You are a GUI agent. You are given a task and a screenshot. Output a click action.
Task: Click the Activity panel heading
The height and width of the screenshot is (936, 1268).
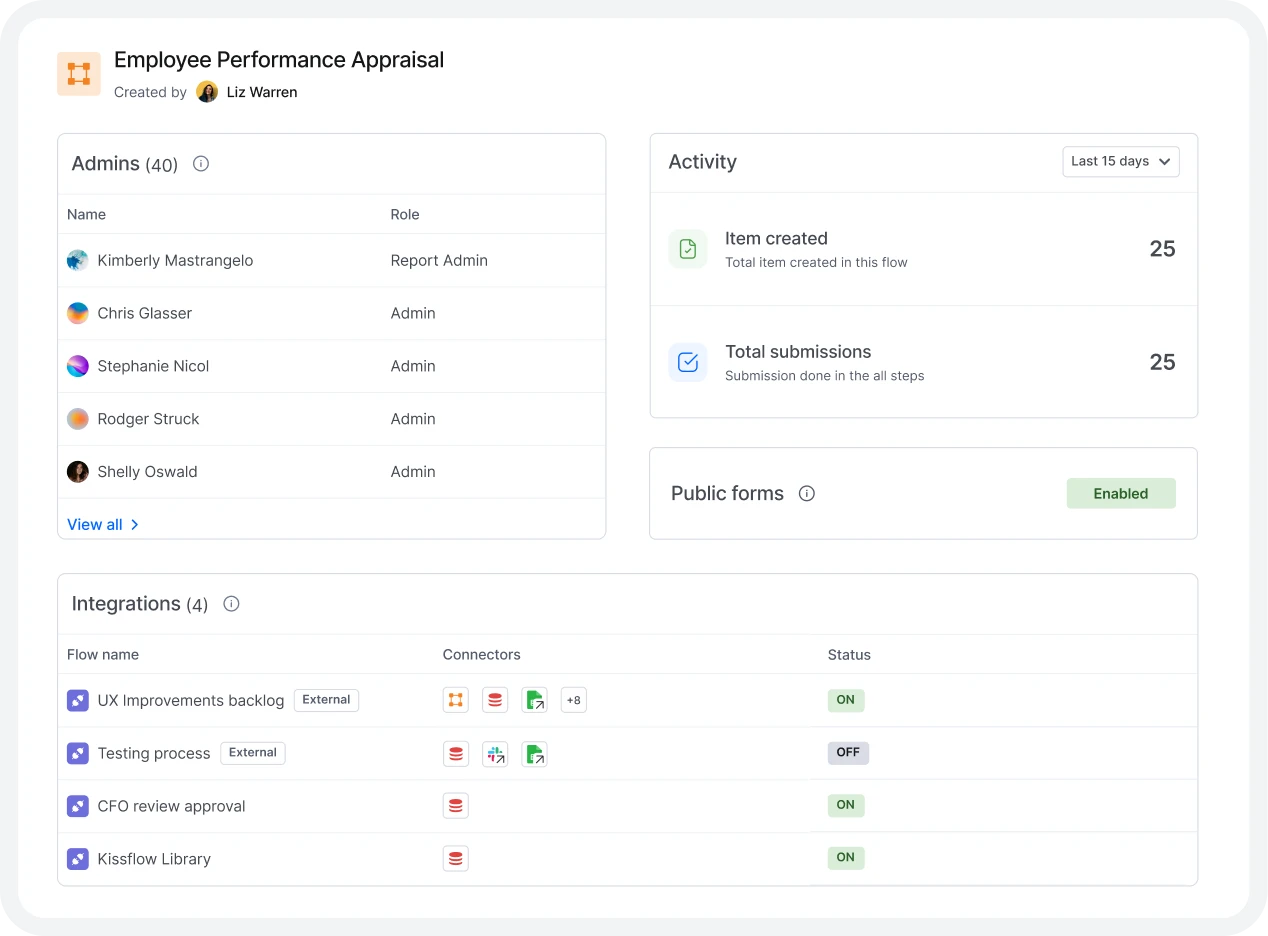(702, 162)
